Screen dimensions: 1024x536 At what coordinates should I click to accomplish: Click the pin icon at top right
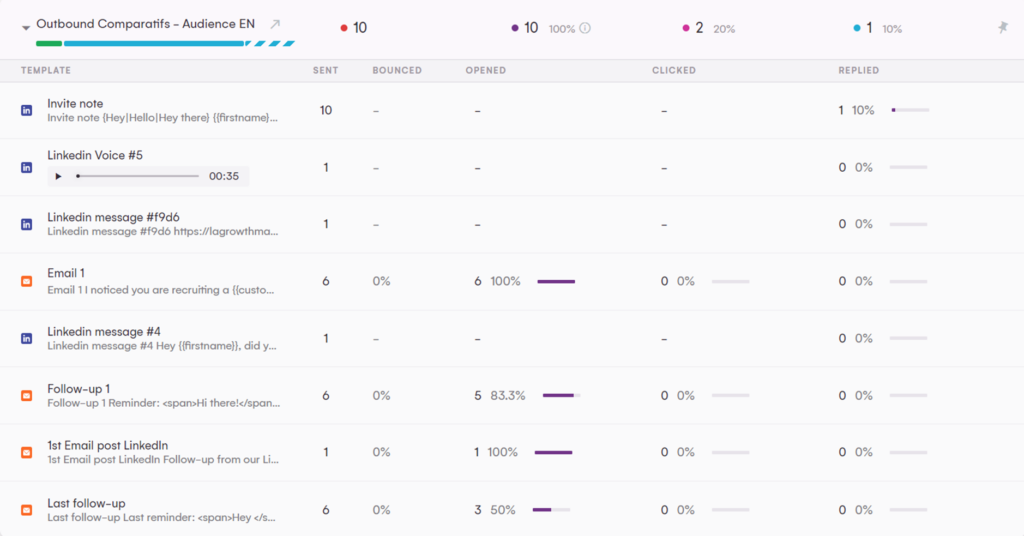1002,28
